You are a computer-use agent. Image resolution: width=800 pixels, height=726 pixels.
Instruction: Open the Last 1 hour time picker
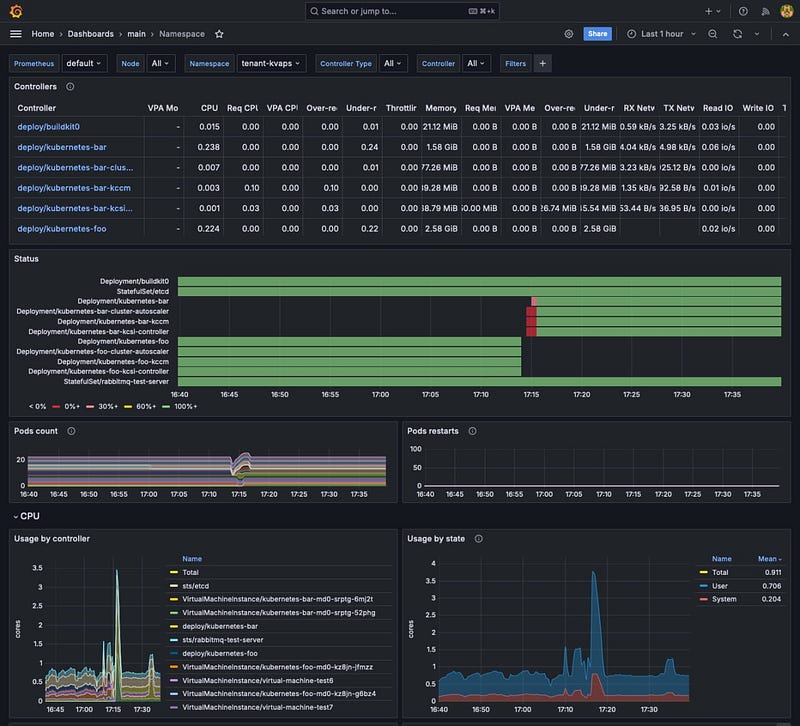[x=660, y=34]
